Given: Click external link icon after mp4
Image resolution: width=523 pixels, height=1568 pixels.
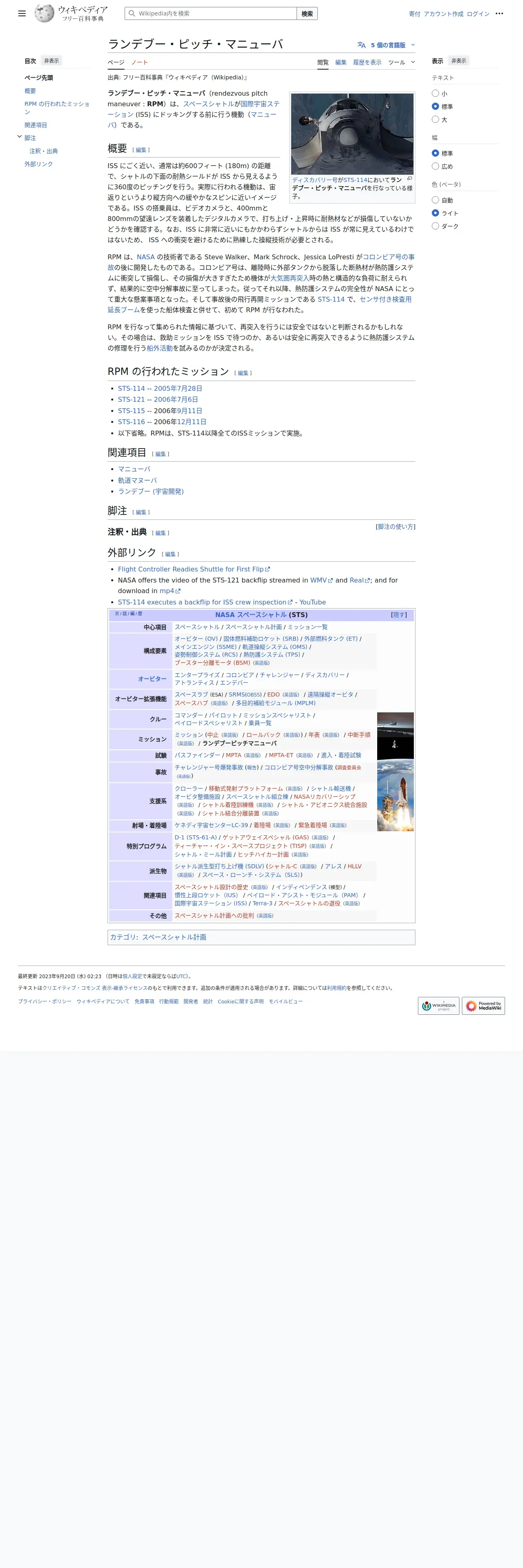Looking at the screenshot, I should (178, 591).
